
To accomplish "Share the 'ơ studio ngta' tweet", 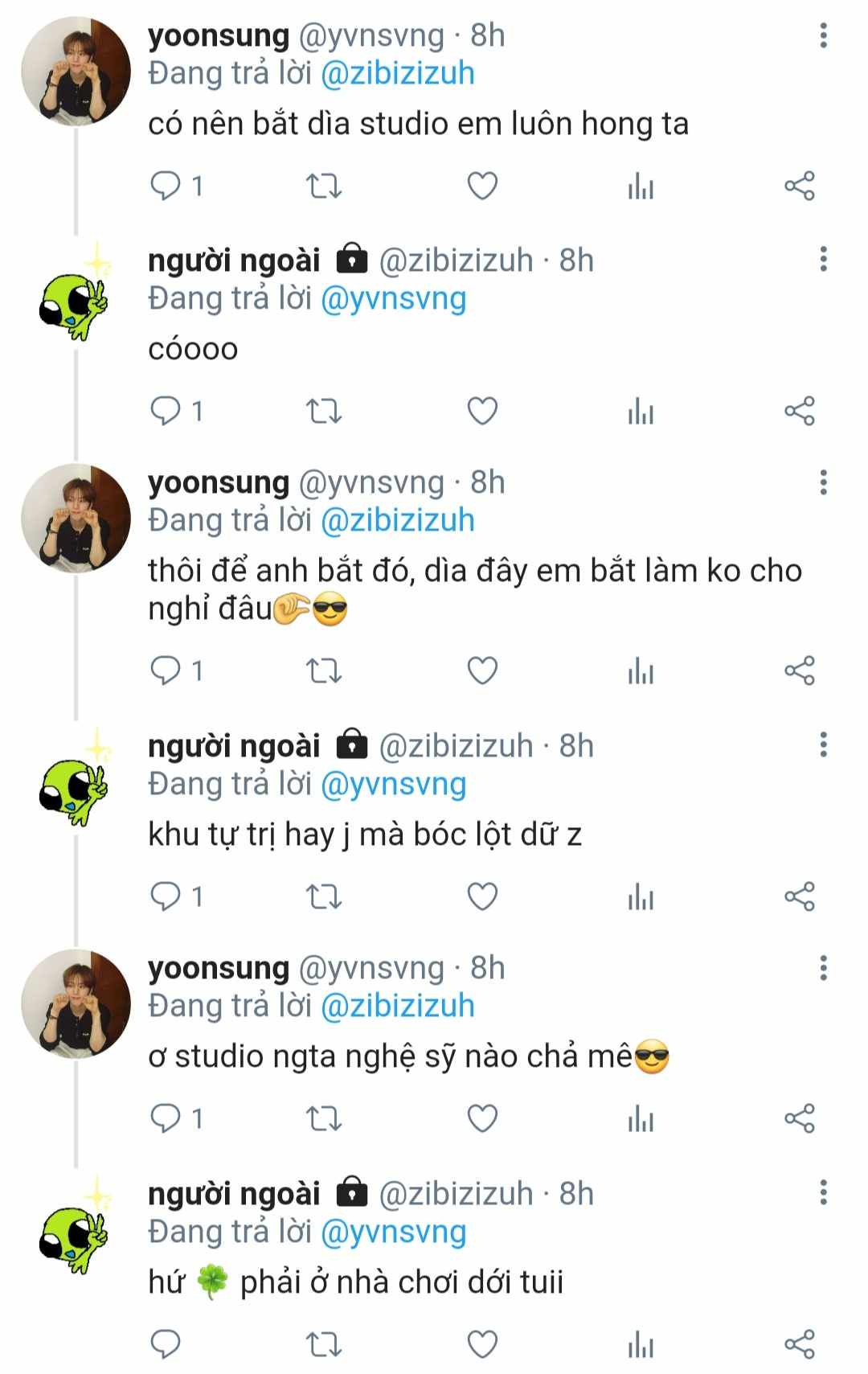I will coord(800,1118).
